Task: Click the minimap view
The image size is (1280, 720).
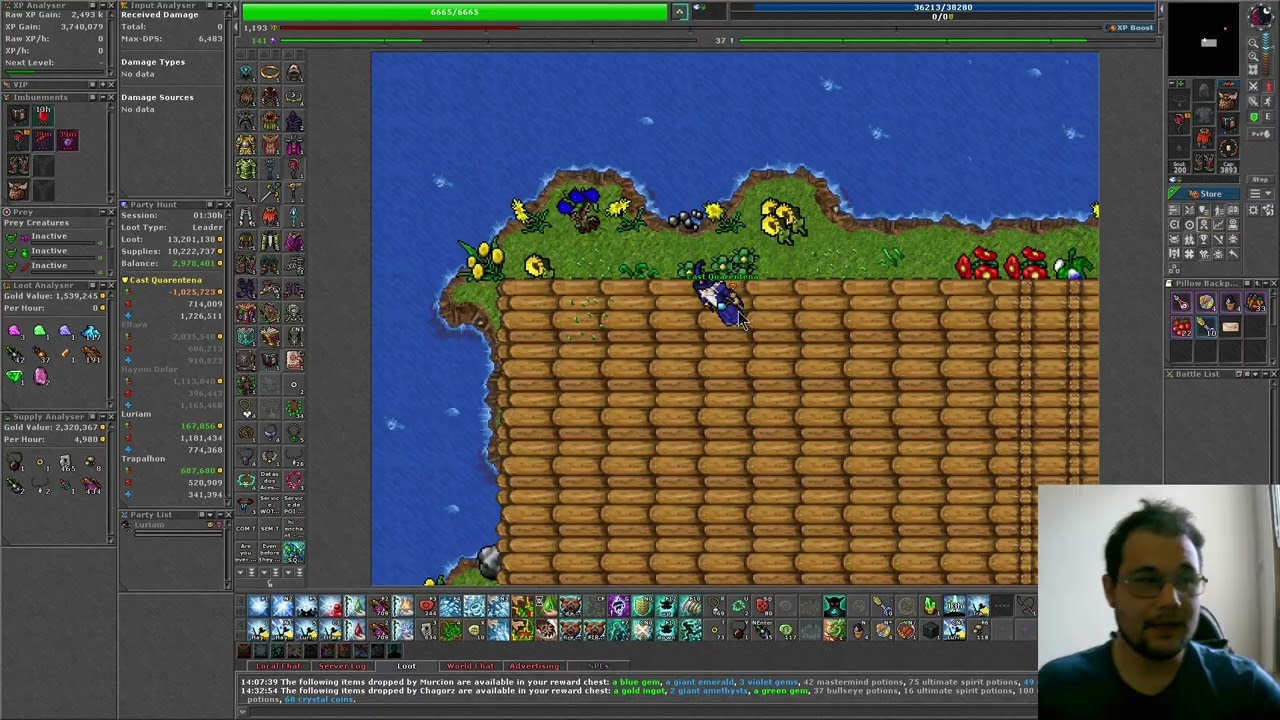Action: click(1205, 40)
